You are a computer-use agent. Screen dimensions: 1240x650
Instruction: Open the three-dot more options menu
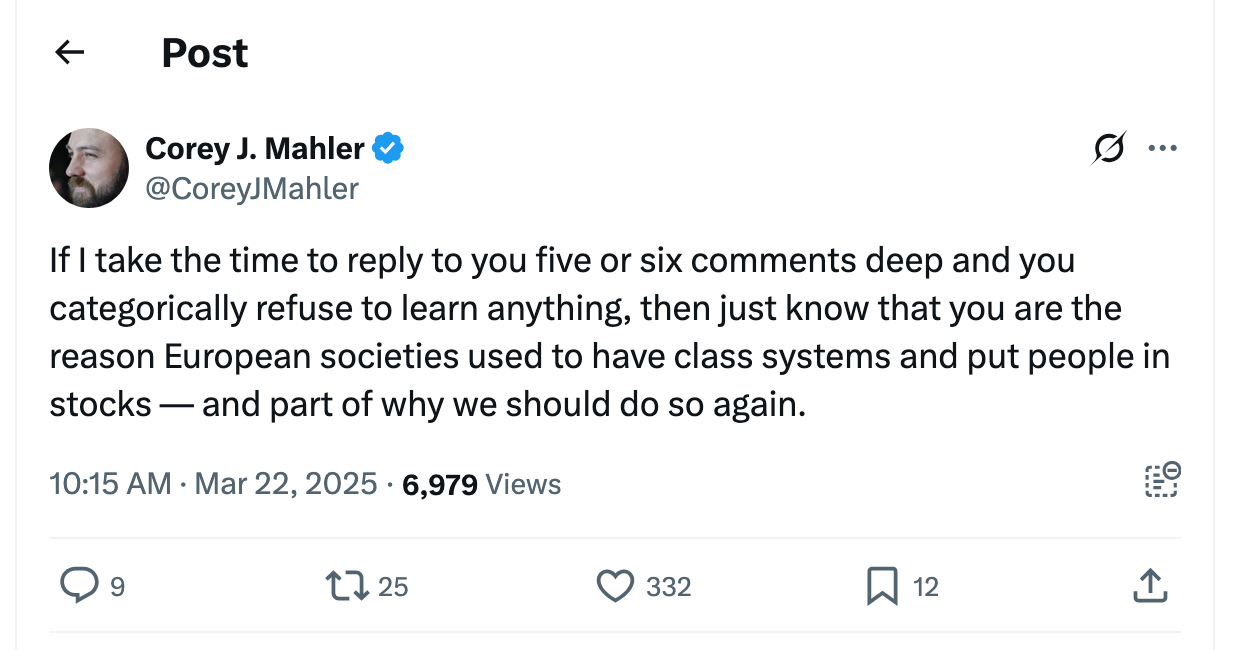1162,149
